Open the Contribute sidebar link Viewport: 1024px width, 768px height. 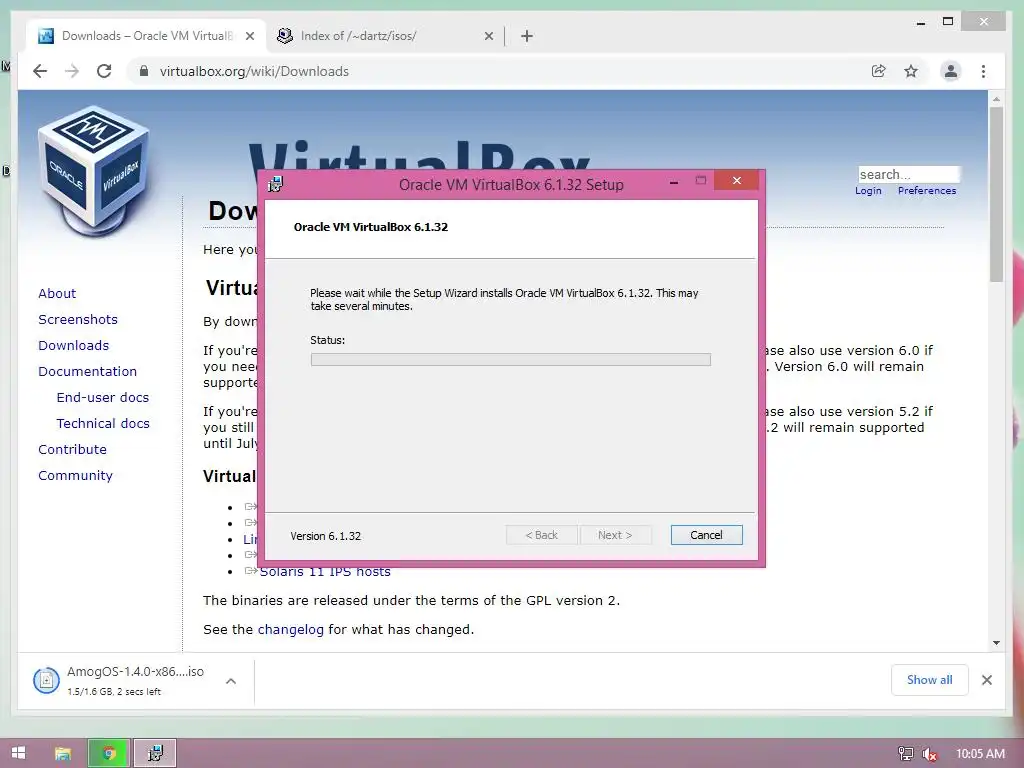(x=72, y=450)
